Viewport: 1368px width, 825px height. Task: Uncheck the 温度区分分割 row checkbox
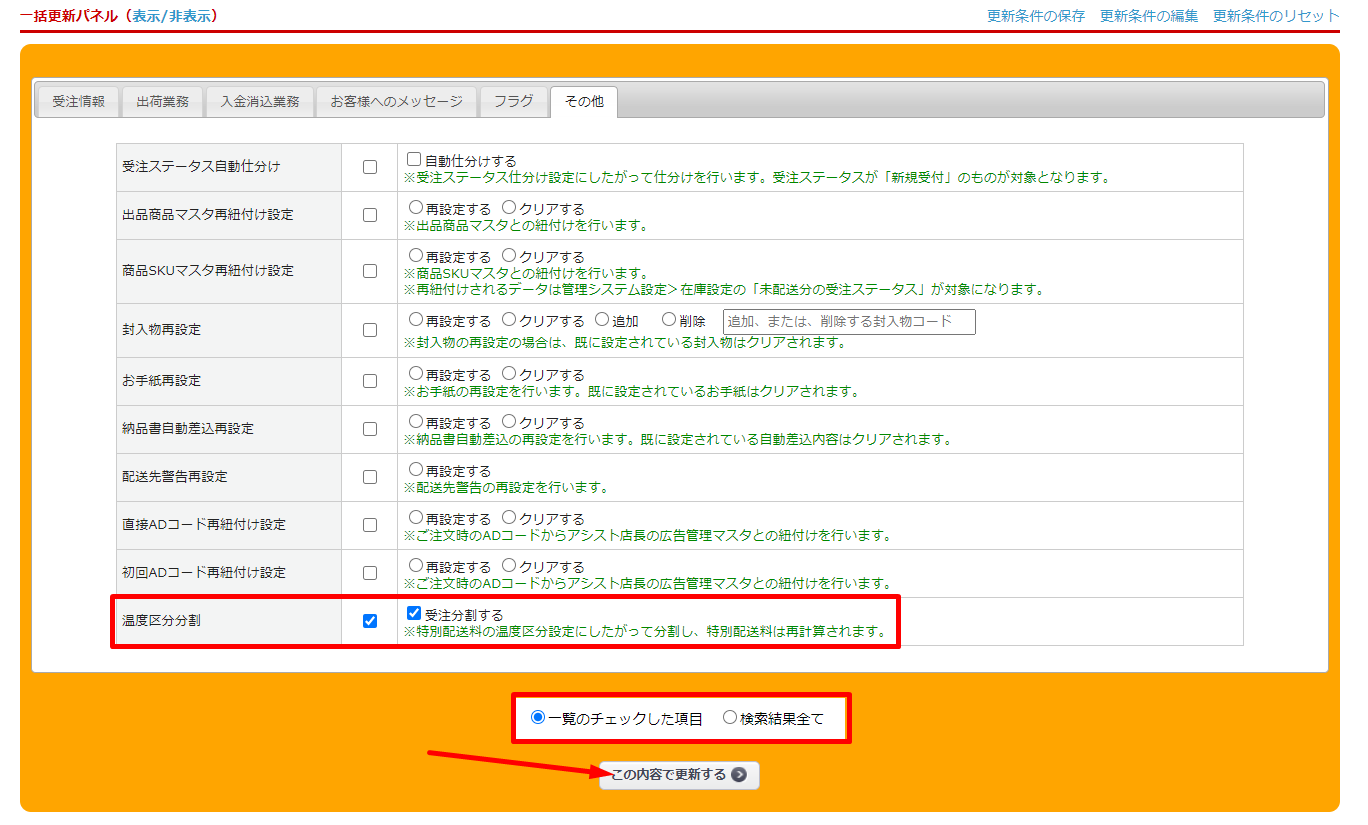tap(370, 621)
